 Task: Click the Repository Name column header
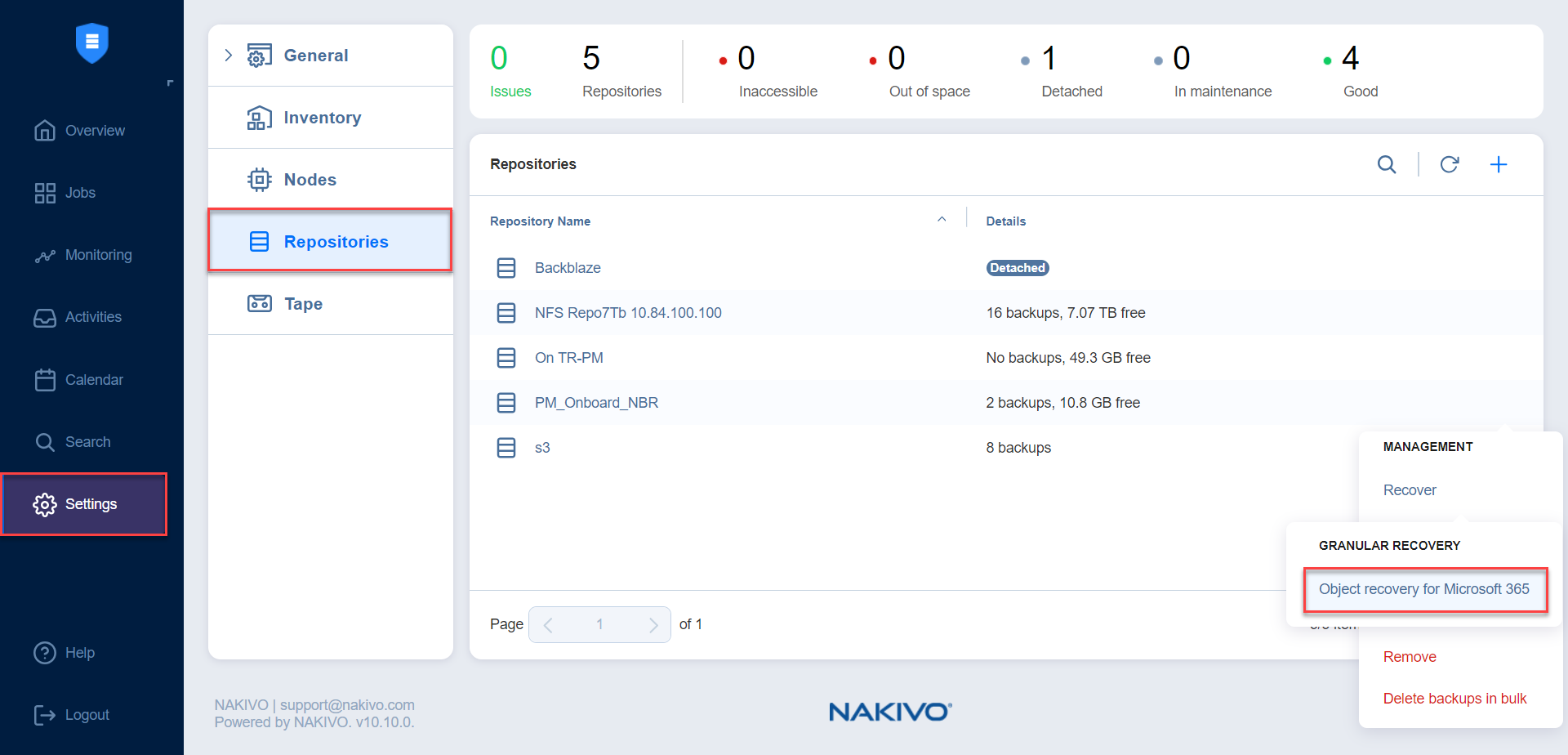coord(540,221)
